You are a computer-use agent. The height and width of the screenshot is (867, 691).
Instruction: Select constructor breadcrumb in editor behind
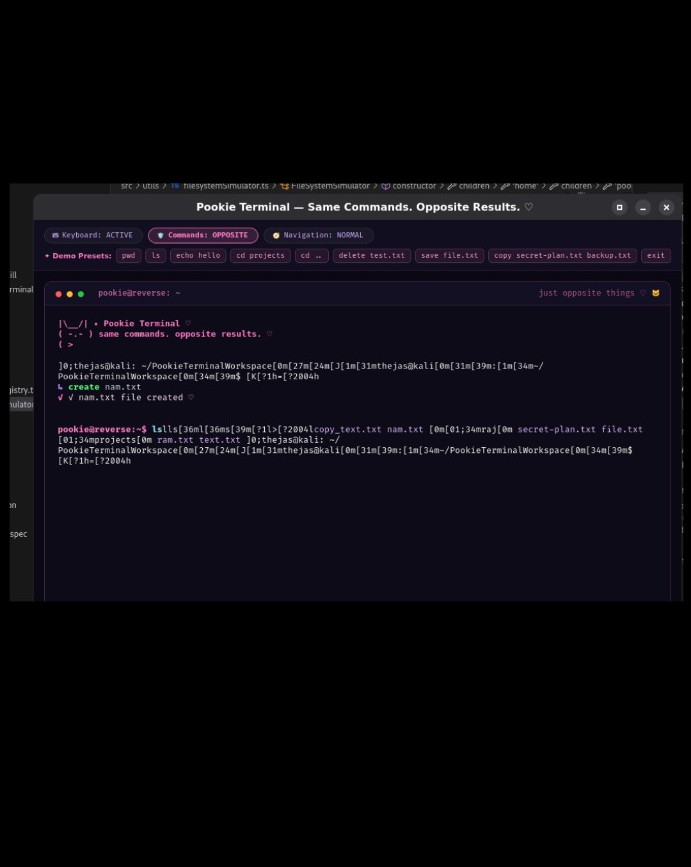pos(414,186)
